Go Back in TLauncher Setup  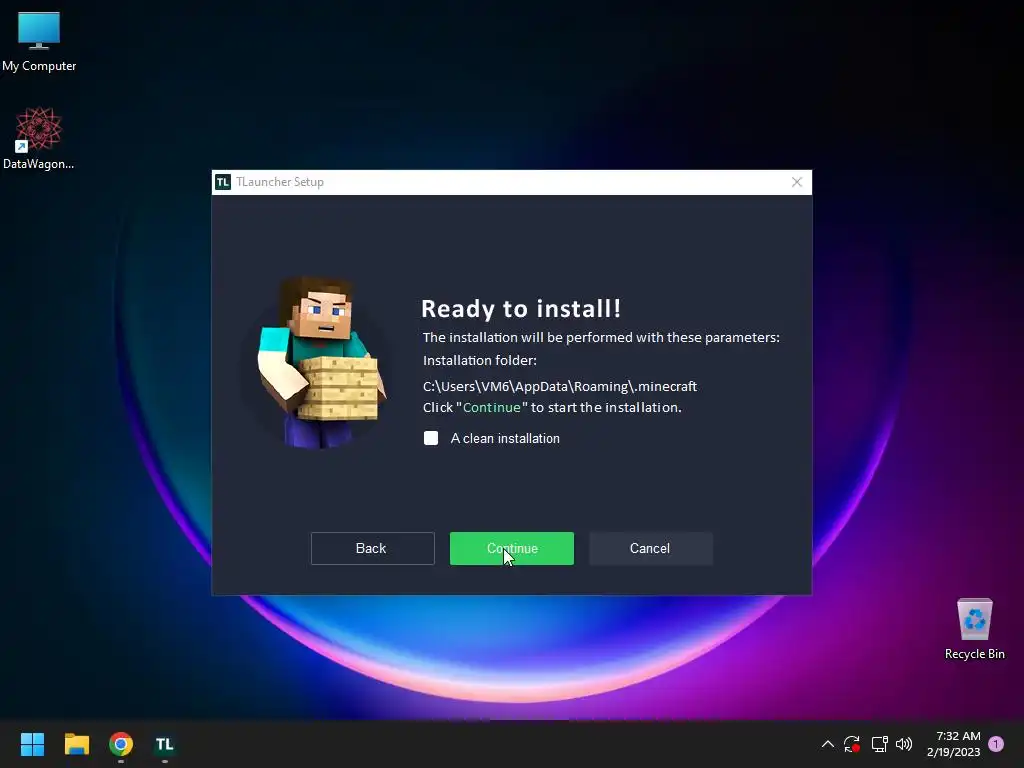coord(372,549)
